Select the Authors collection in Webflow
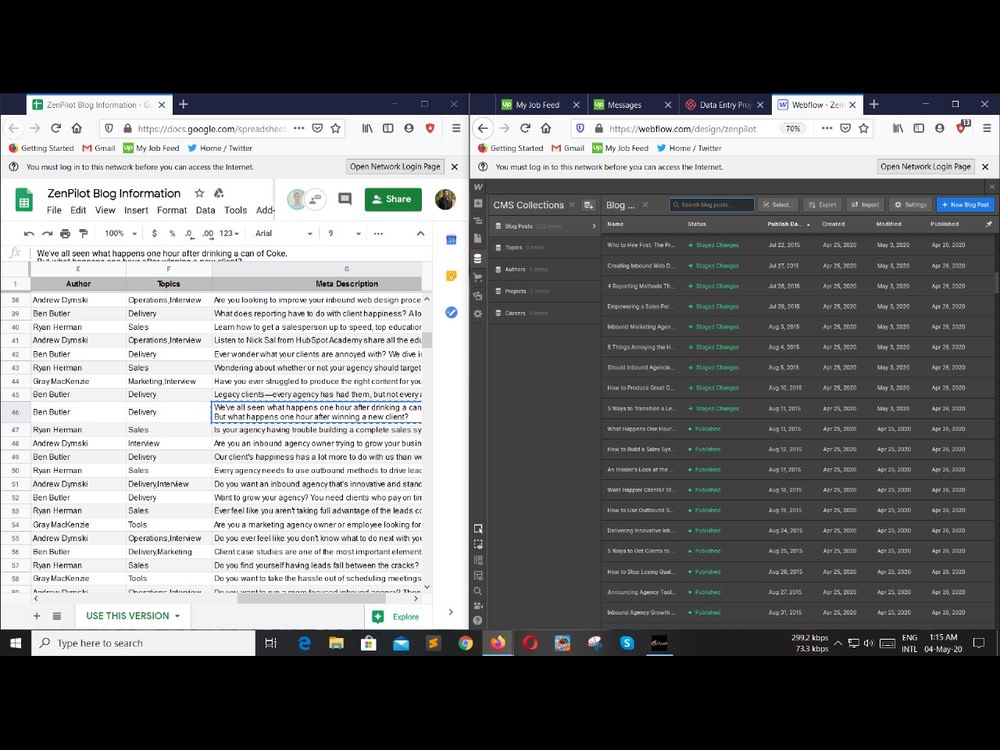Viewport: 1000px width, 750px height. (x=544, y=269)
